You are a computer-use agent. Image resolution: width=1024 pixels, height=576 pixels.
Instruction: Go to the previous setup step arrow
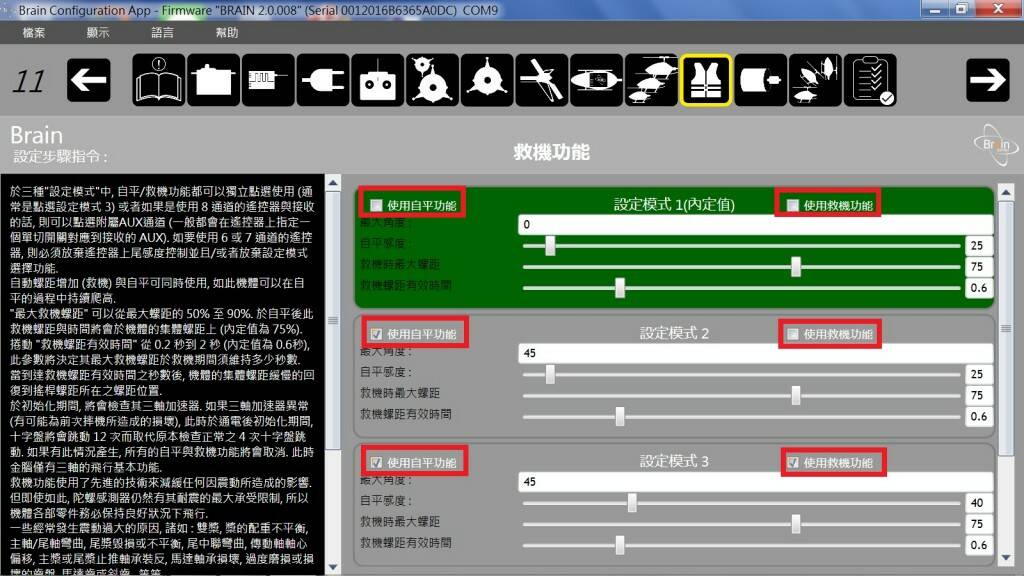tap(88, 80)
